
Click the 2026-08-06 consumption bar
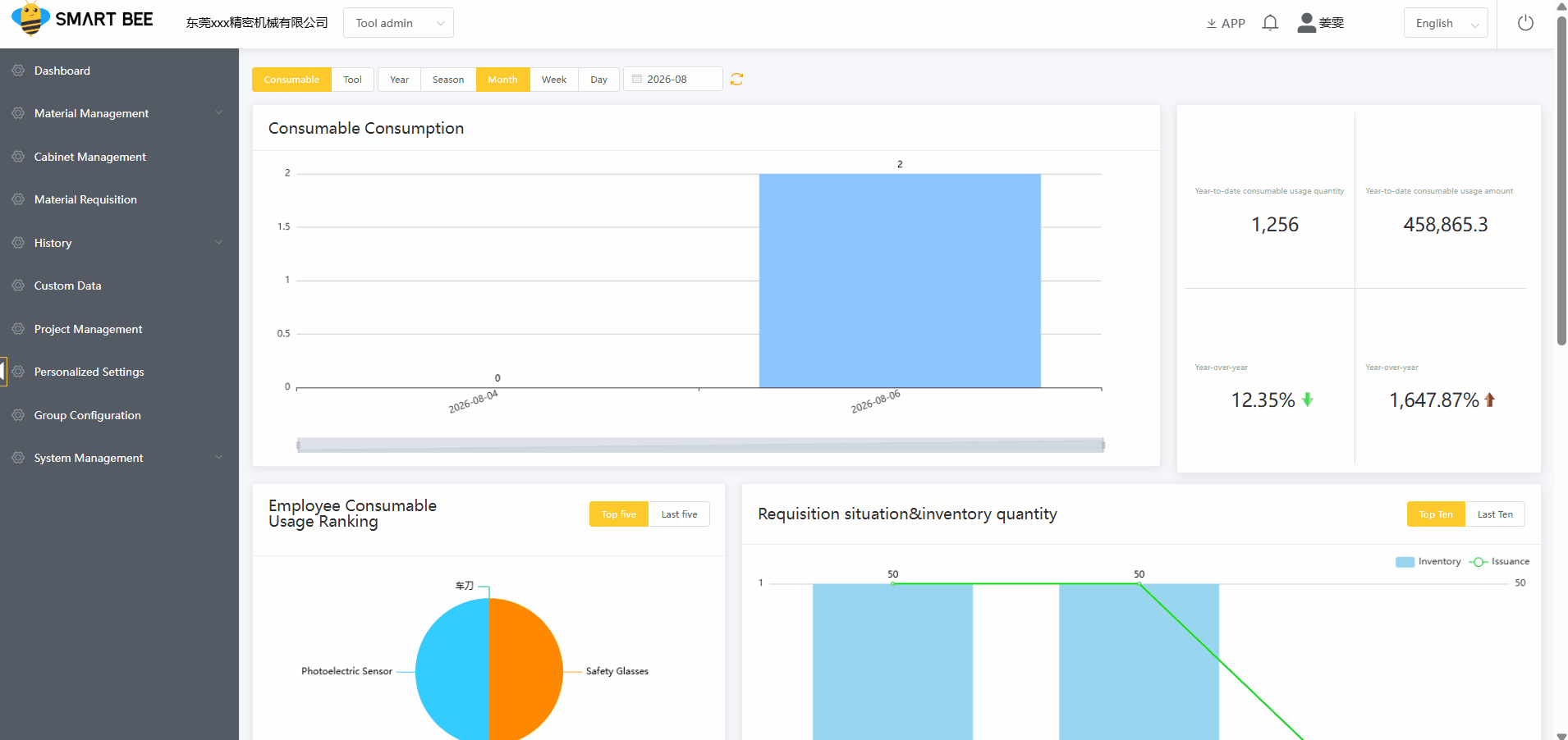pos(900,281)
